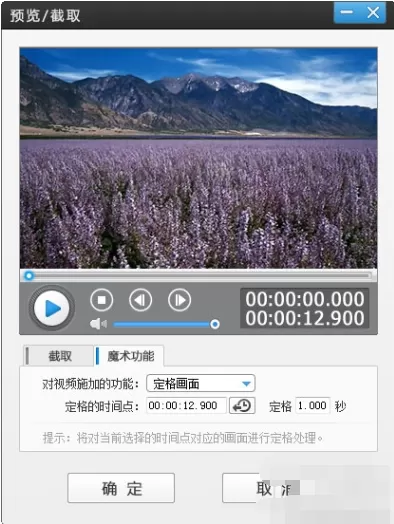The image size is (394, 524).
Task: Stop the video with the stop icon
Action: (x=102, y=300)
